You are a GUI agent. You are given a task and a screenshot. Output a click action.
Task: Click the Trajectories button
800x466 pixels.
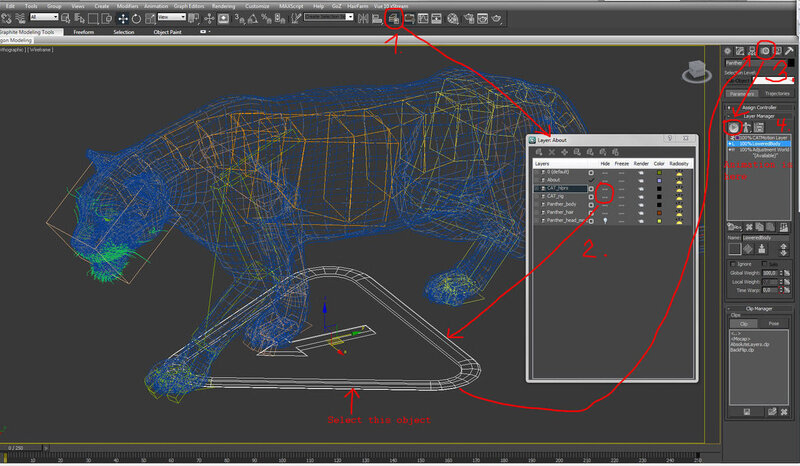tap(776, 93)
